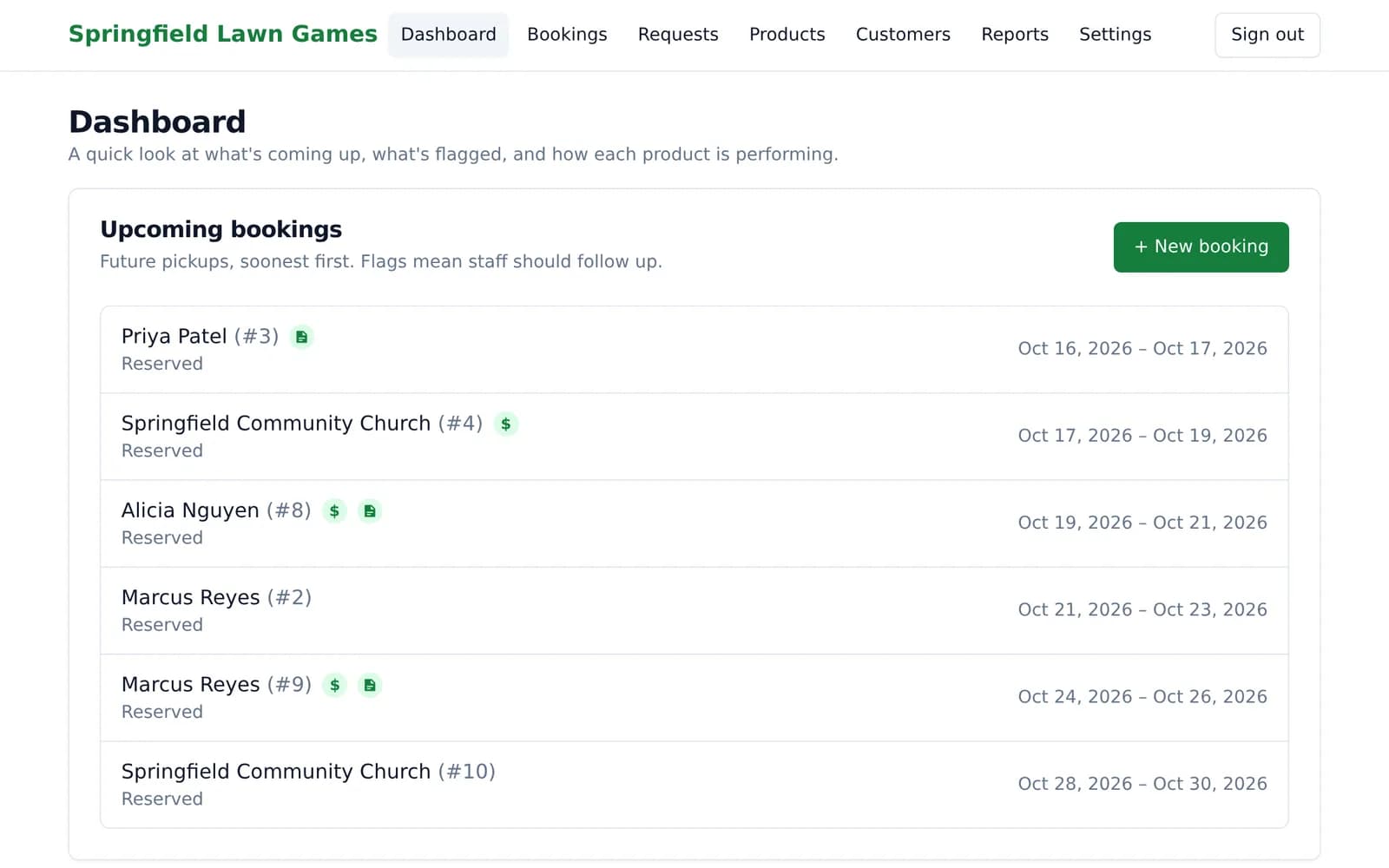The image size is (1389, 868).
Task: Click the date range Oct 21, 2026 – Oct 23, 2026
Action: (1142, 609)
